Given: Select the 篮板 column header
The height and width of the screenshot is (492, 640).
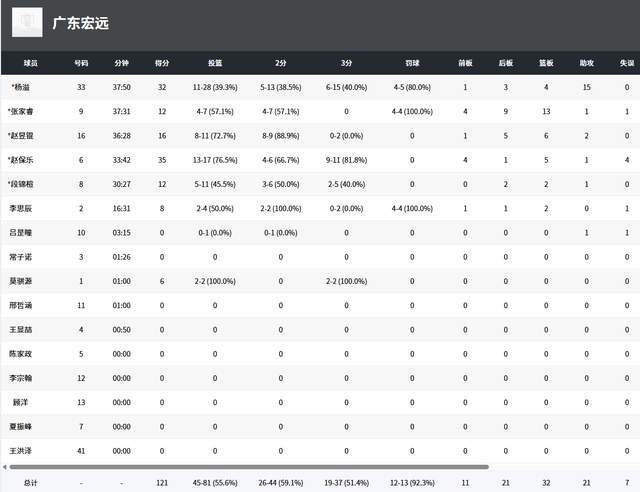Looking at the screenshot, I should (546, 62).
